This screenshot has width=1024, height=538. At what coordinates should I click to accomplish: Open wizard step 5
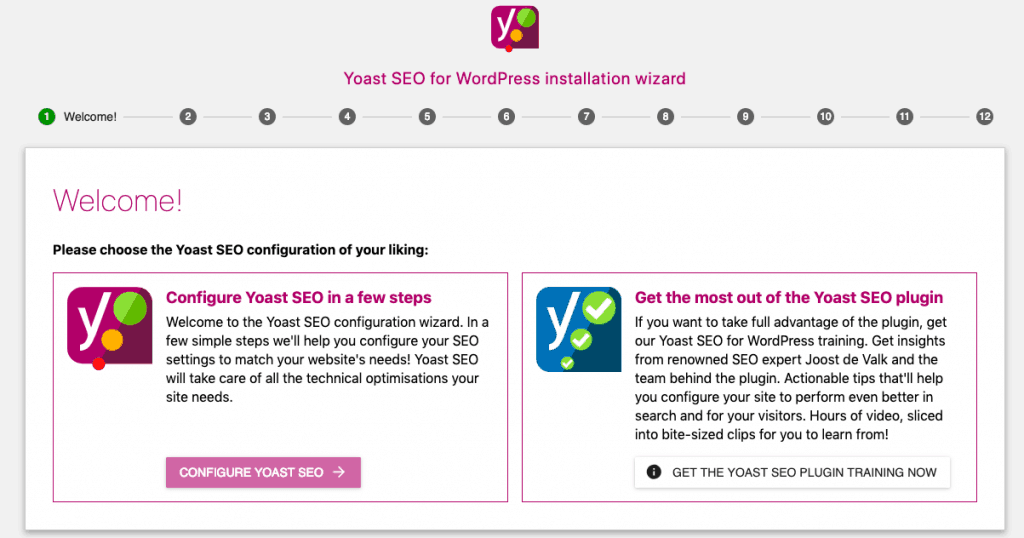(427, 117)
